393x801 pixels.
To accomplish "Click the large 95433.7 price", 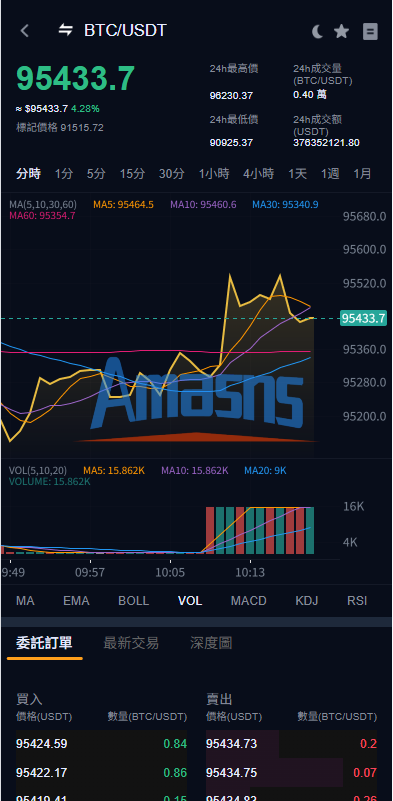I will click(x=76, y=78).
